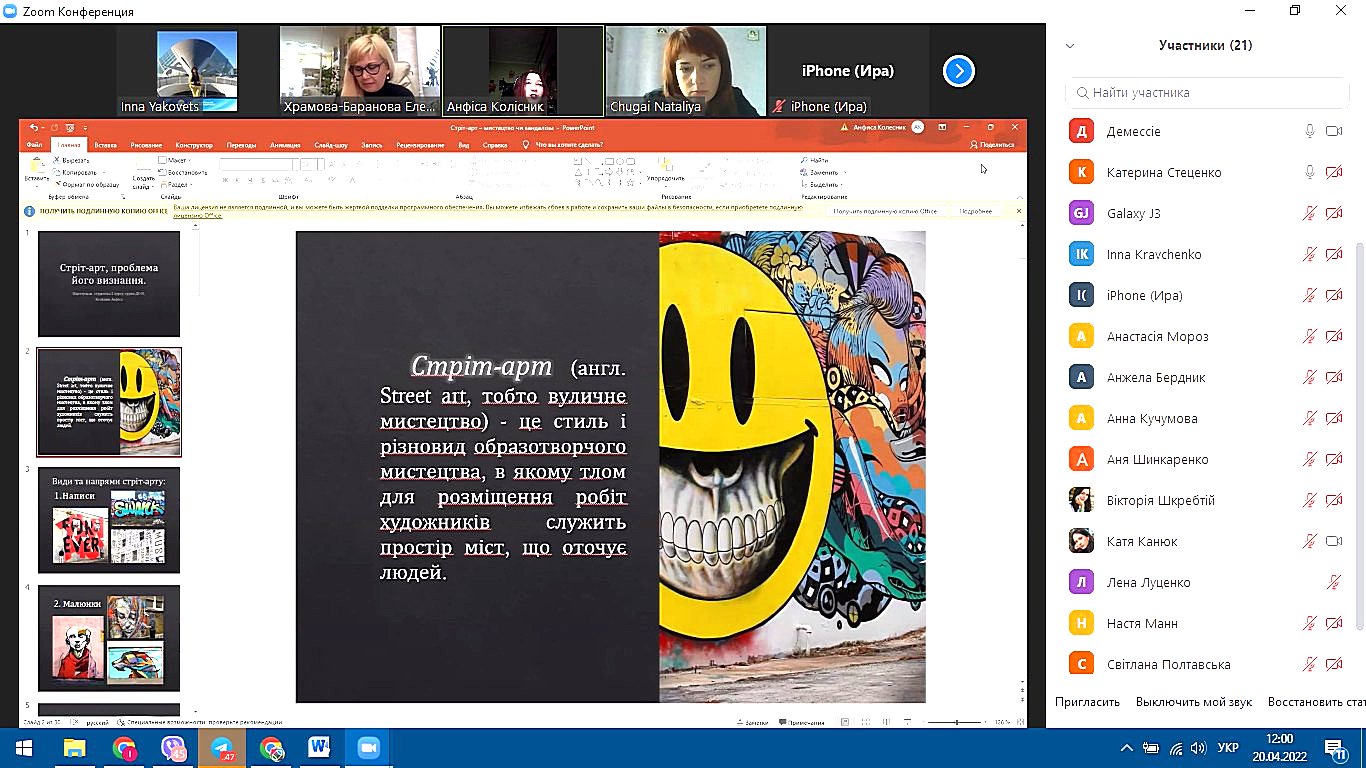Click the Восстановить button in Slides group
The height and width of the screenshot is (768, 1366).
click(x=184, y=172)
